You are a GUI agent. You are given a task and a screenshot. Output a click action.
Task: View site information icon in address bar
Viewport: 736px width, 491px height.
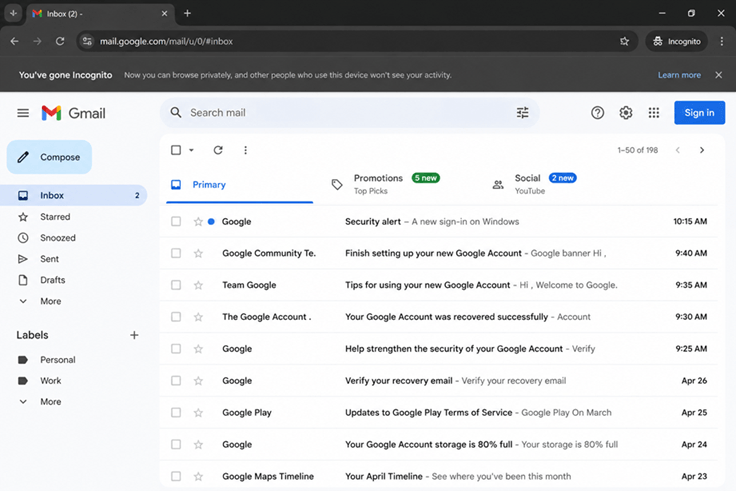click(87, 41)
